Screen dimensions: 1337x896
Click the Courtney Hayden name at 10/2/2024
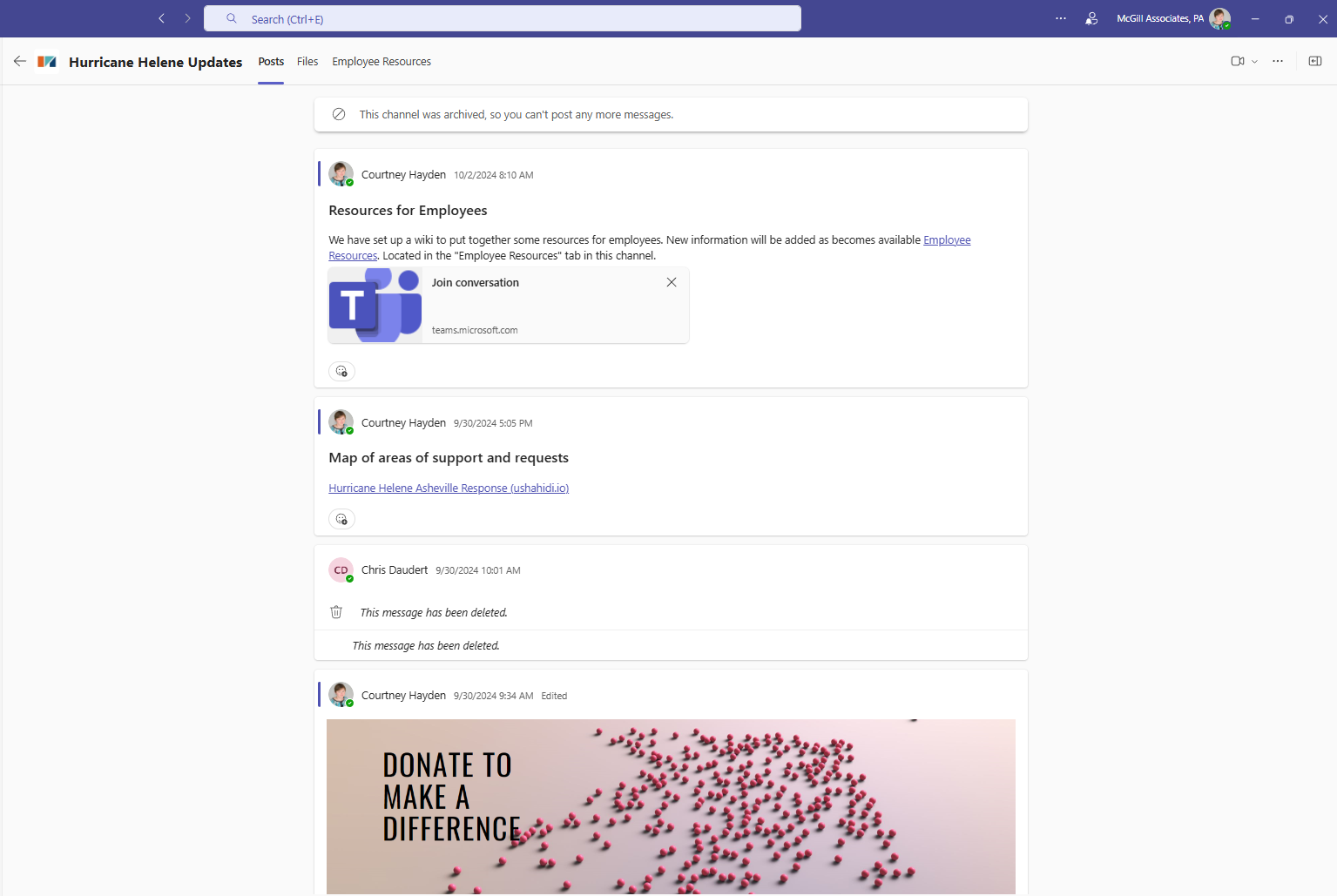click(403, 175)
